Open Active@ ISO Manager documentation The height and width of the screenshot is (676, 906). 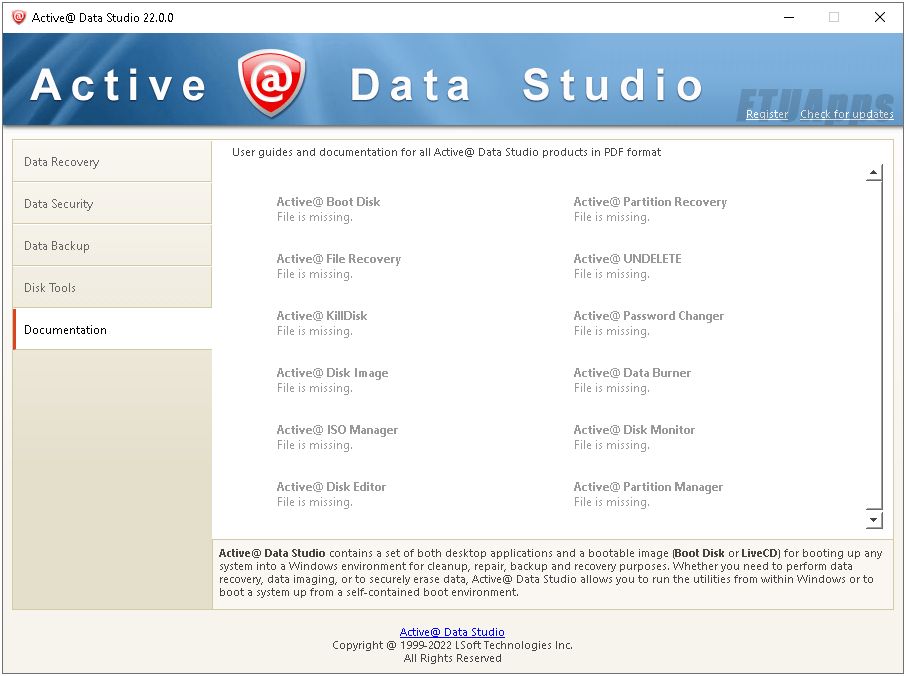pos(337,430)
